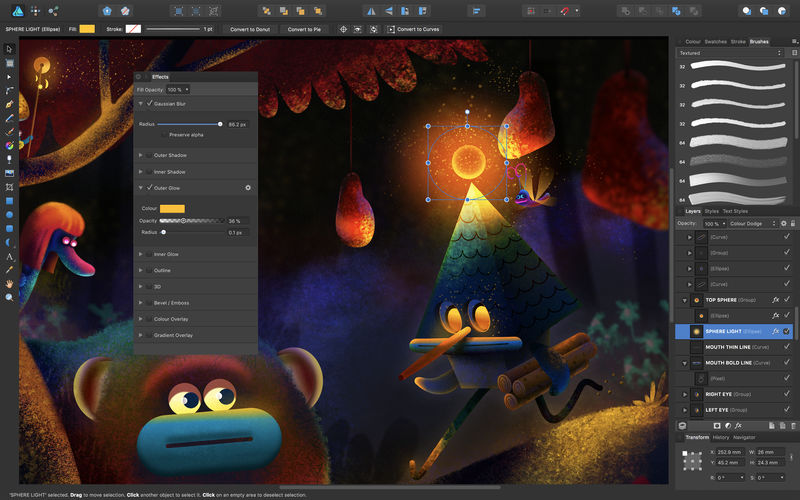The height and width of the screenshot is (500, 800).
Task: Choose the Move tool arrow
Action: (x=9, y=48)
